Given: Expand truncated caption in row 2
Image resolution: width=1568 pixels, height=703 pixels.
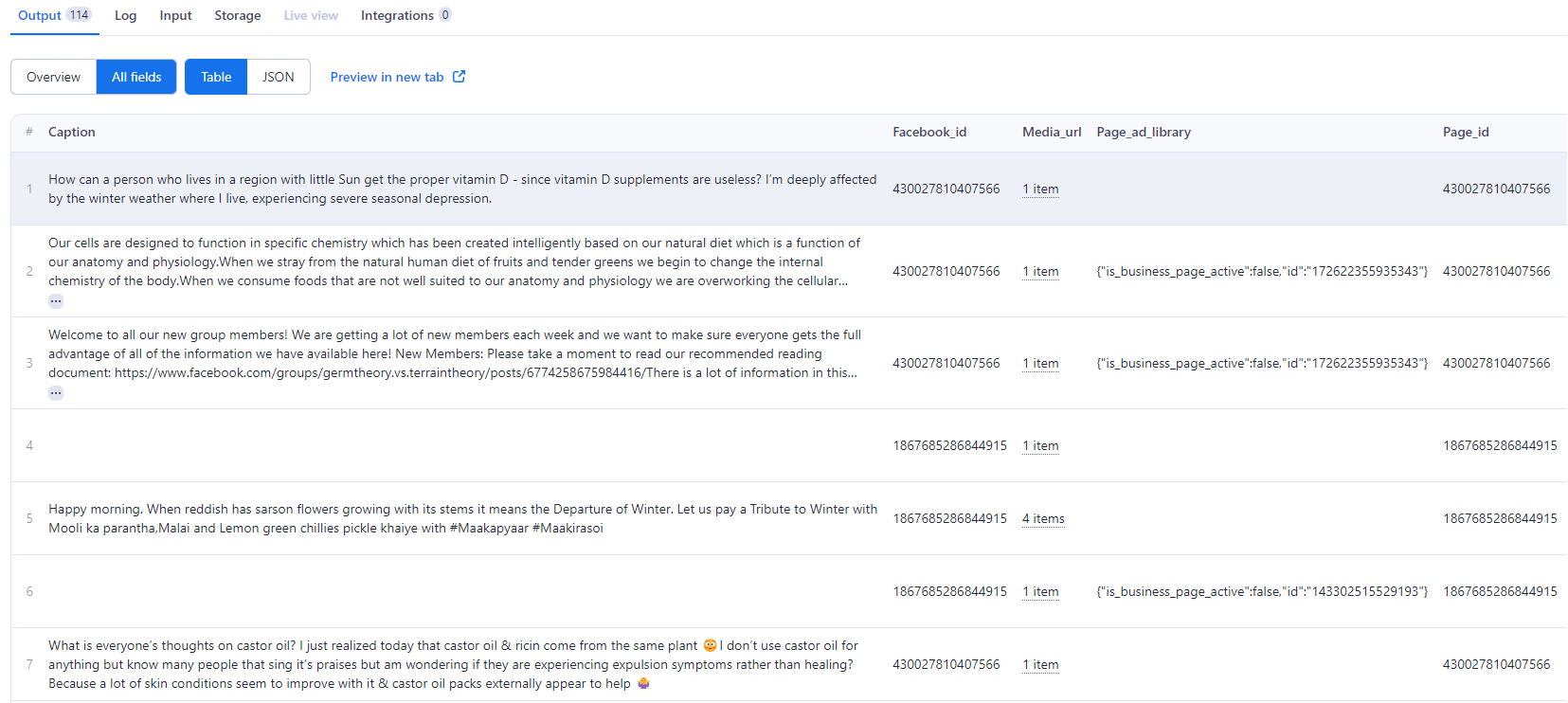Looking at the screenshot, I should [x=56, y=301].
